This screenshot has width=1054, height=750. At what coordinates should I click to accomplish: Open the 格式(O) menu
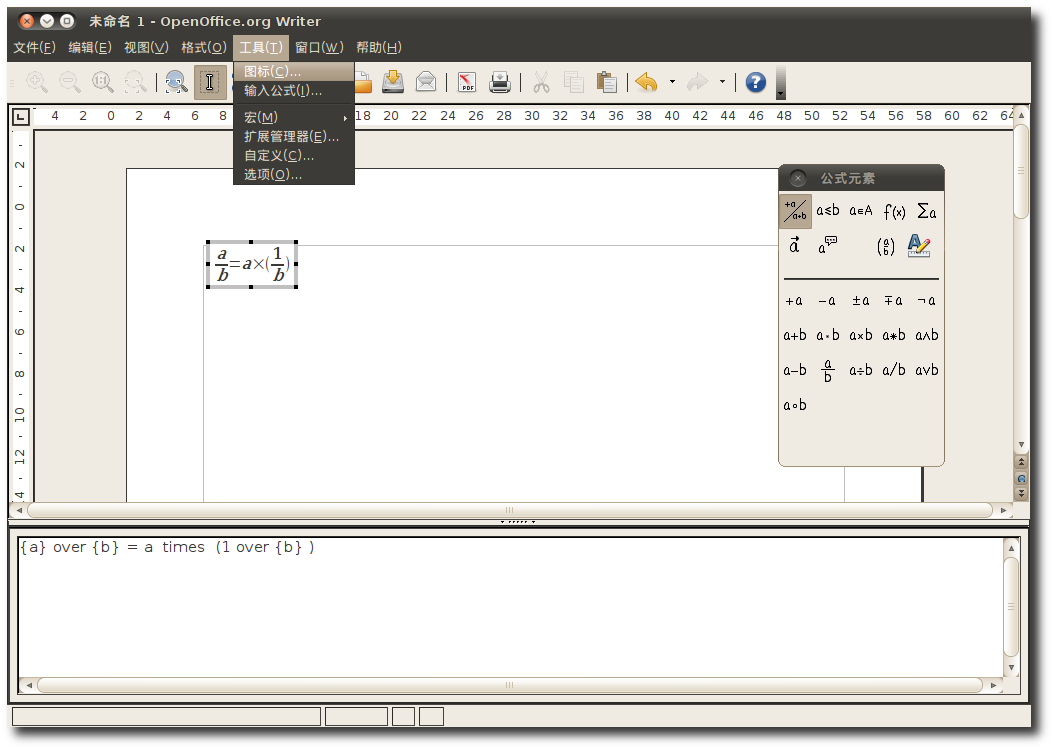pos(203,47)
